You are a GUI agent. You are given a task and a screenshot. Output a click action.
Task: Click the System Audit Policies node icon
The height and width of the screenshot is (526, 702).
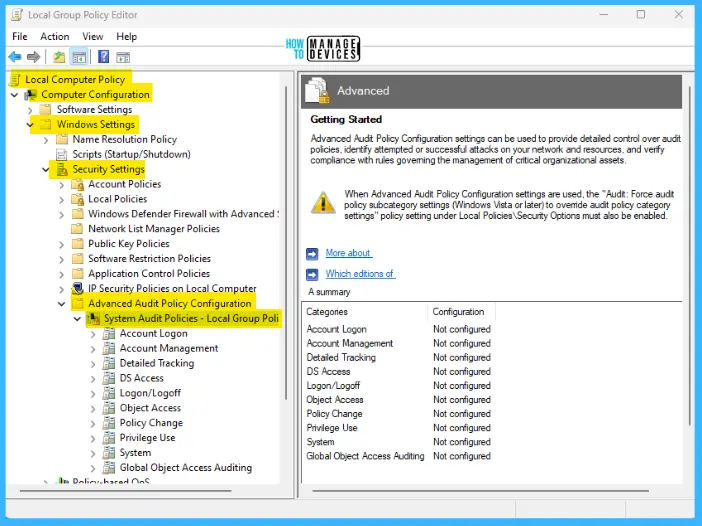click(x=94, y=318)
